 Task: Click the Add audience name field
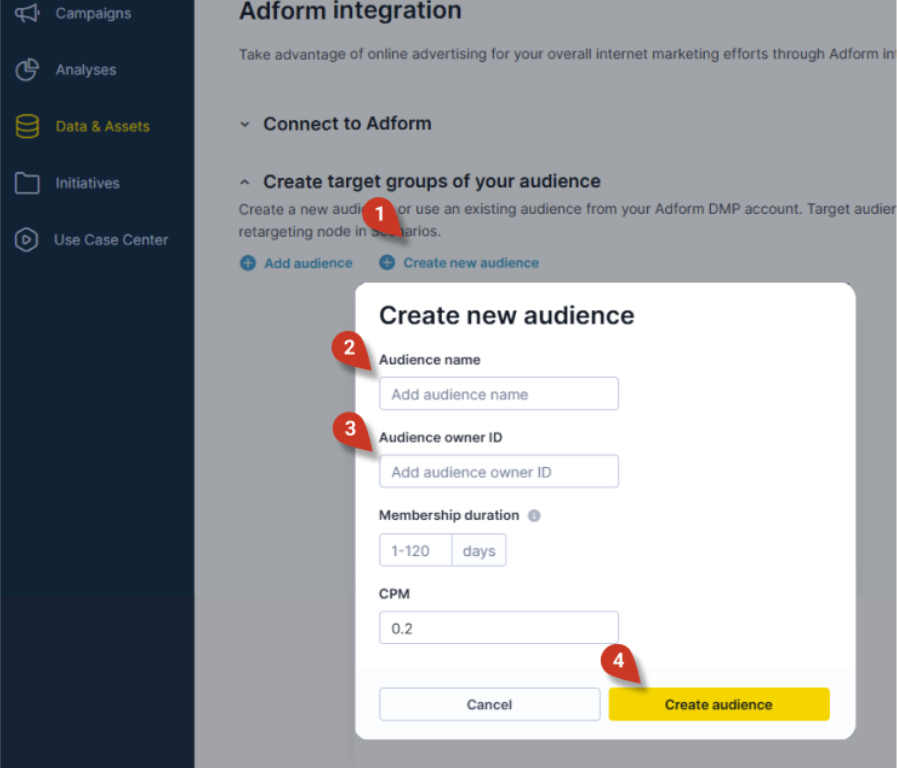(498, 393)
